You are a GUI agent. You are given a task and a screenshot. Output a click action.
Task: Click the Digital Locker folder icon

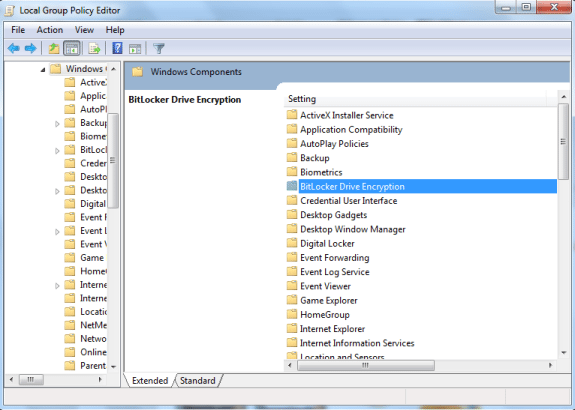pyautogui.click(x=292, y=244)
